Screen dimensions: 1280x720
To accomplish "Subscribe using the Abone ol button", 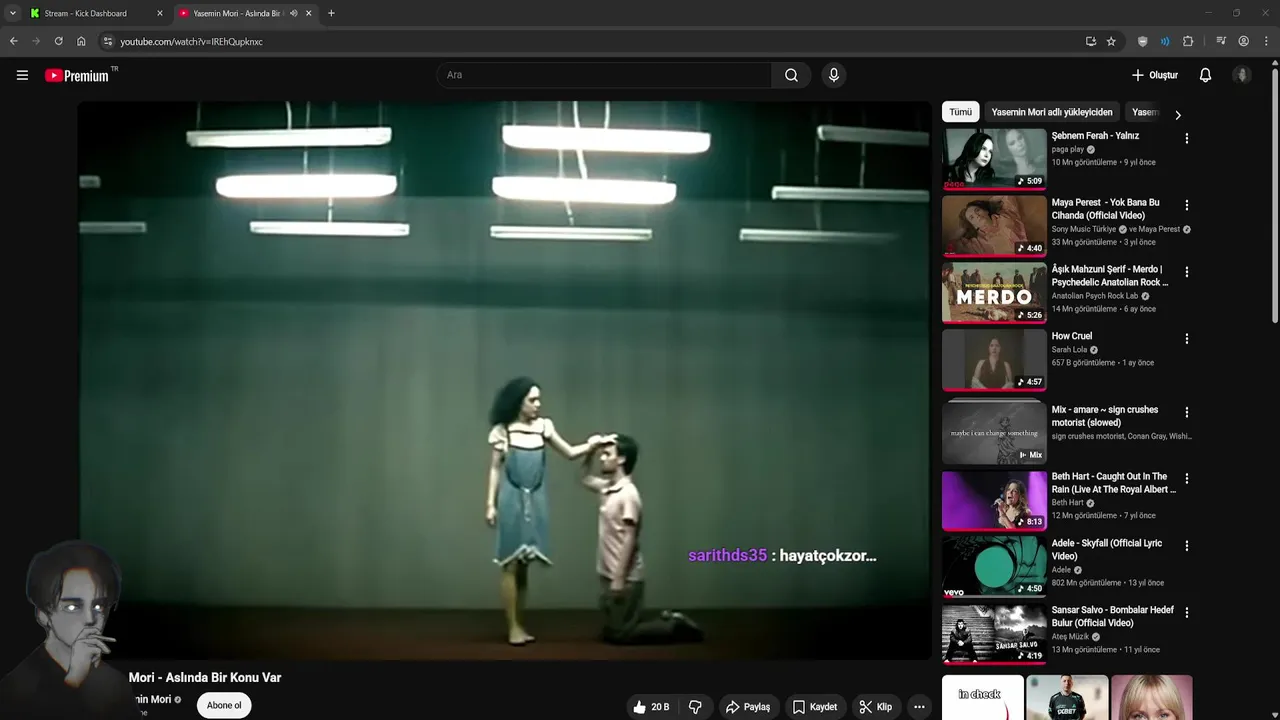I will pyautogui.click(x=224, y=705).
